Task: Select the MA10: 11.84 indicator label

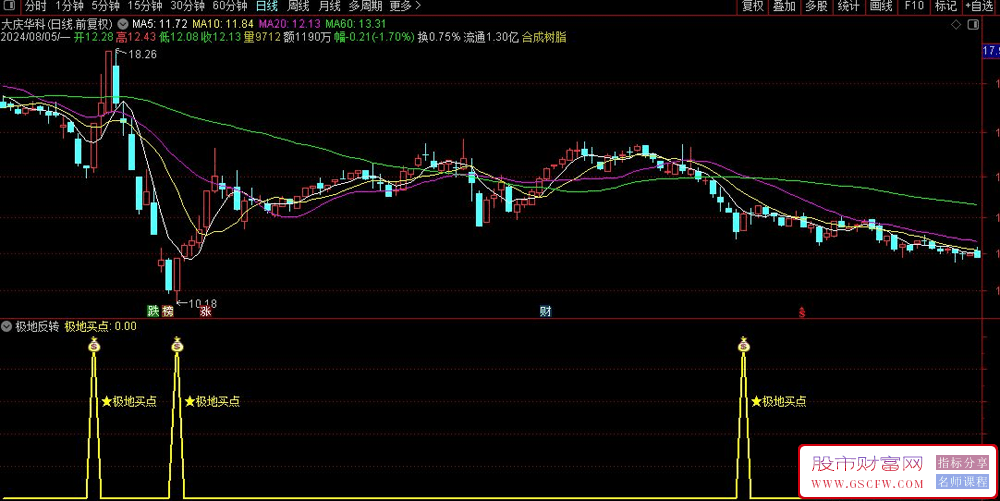Action: (223, 24)
